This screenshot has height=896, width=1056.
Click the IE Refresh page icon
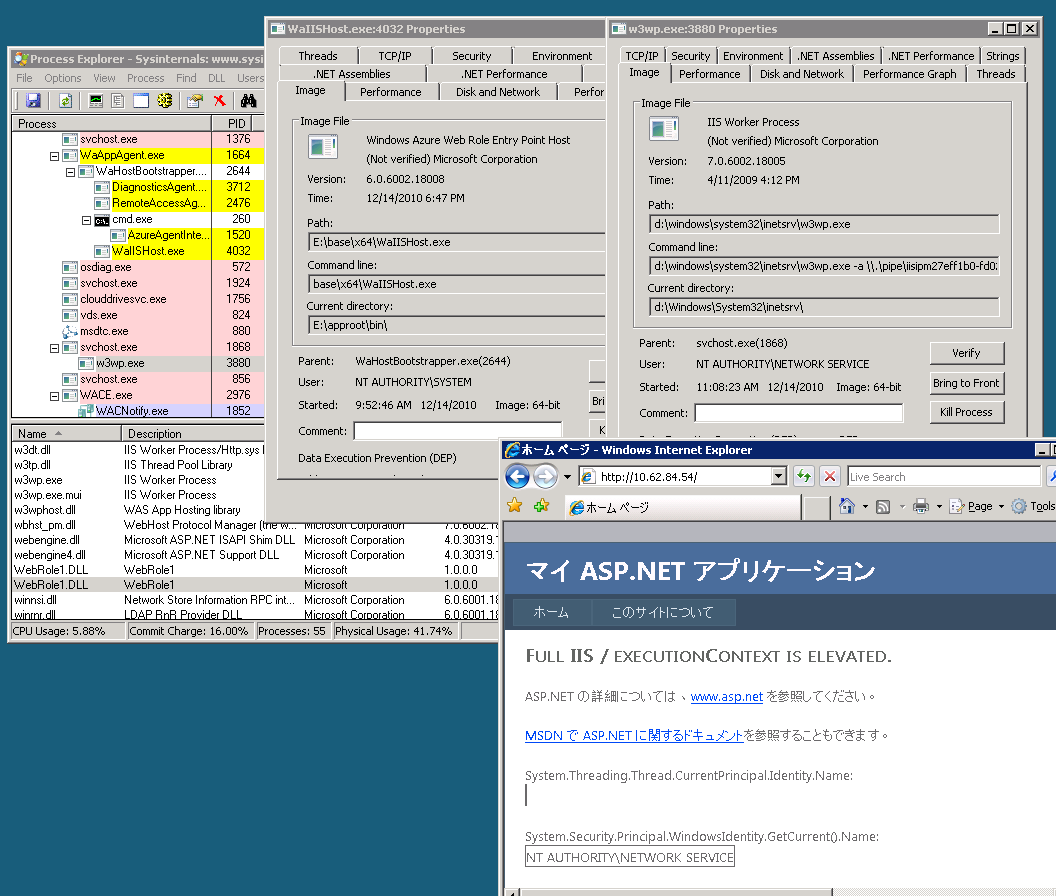tap(803, 476)
